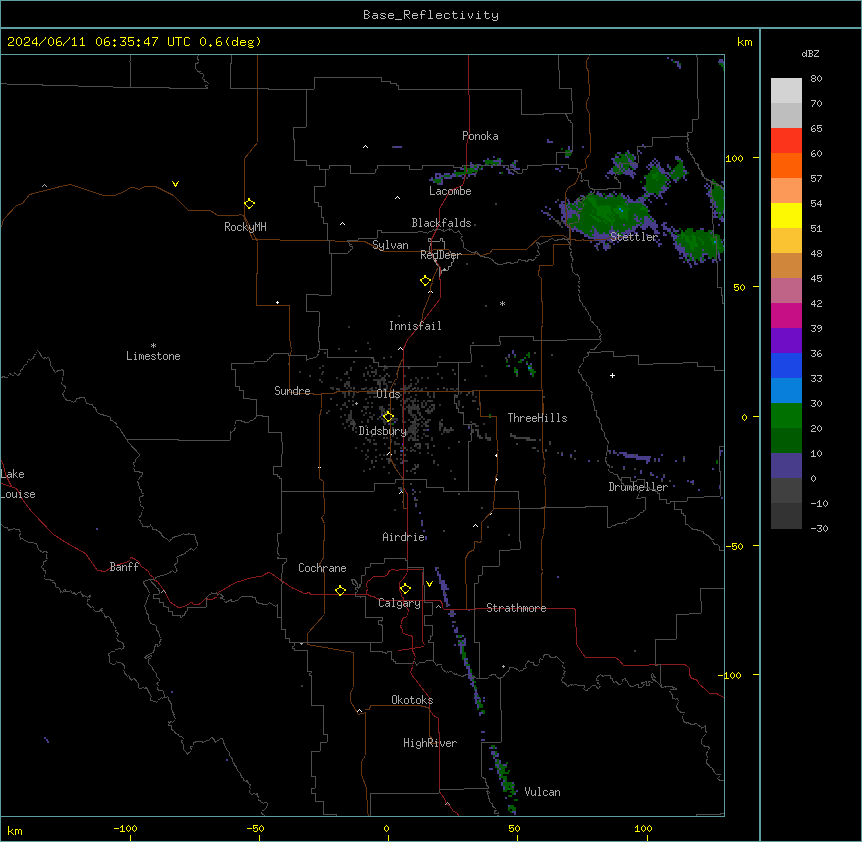Select yellow diamond marker right of Cochrane

(340, 590)
